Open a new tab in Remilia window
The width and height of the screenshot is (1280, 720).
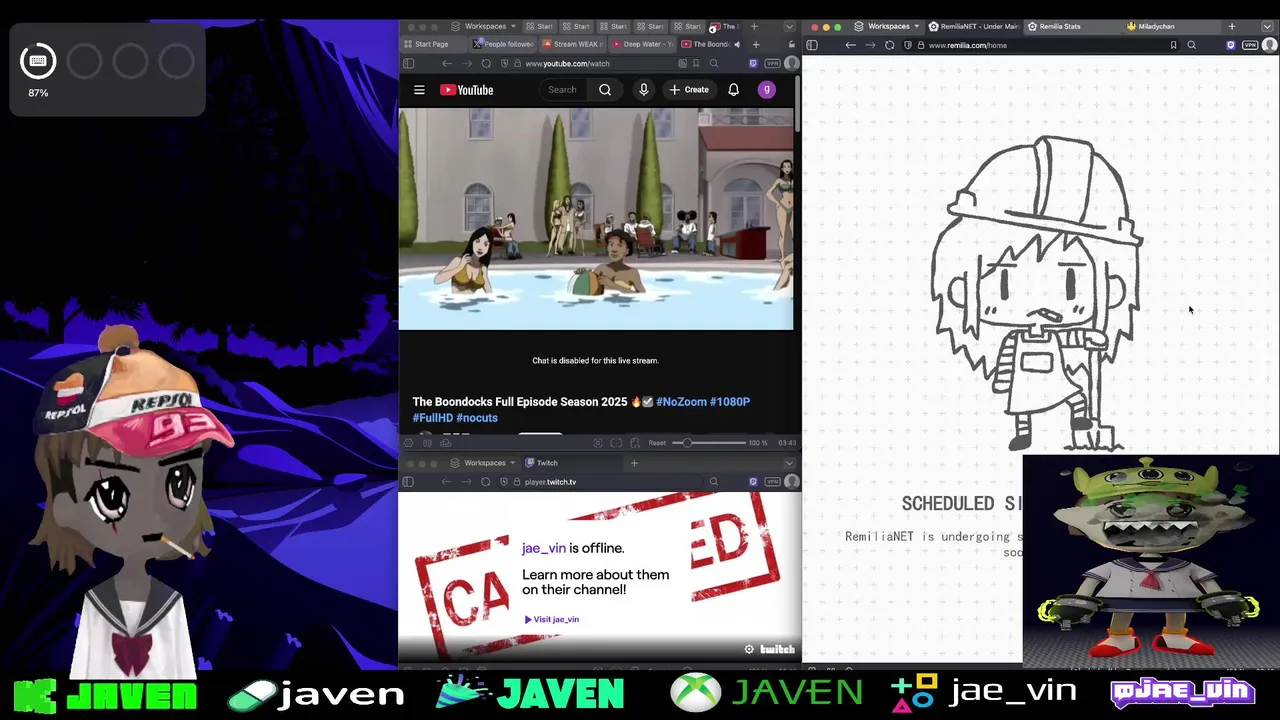click(1232, 26)
